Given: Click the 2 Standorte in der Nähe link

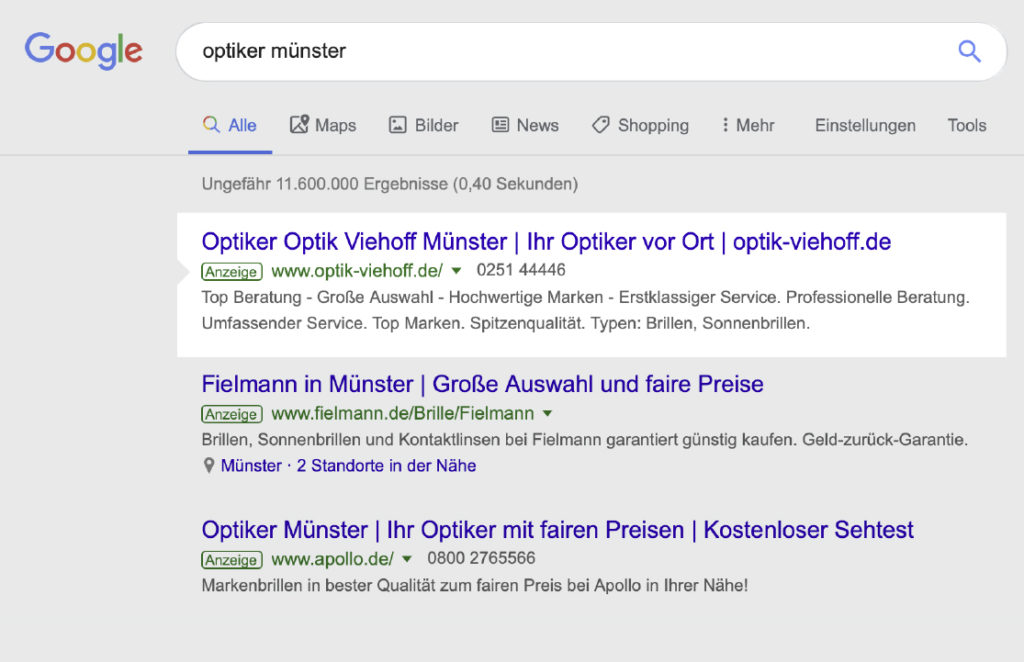Looking at the screenshot, I should click(386, 466).
